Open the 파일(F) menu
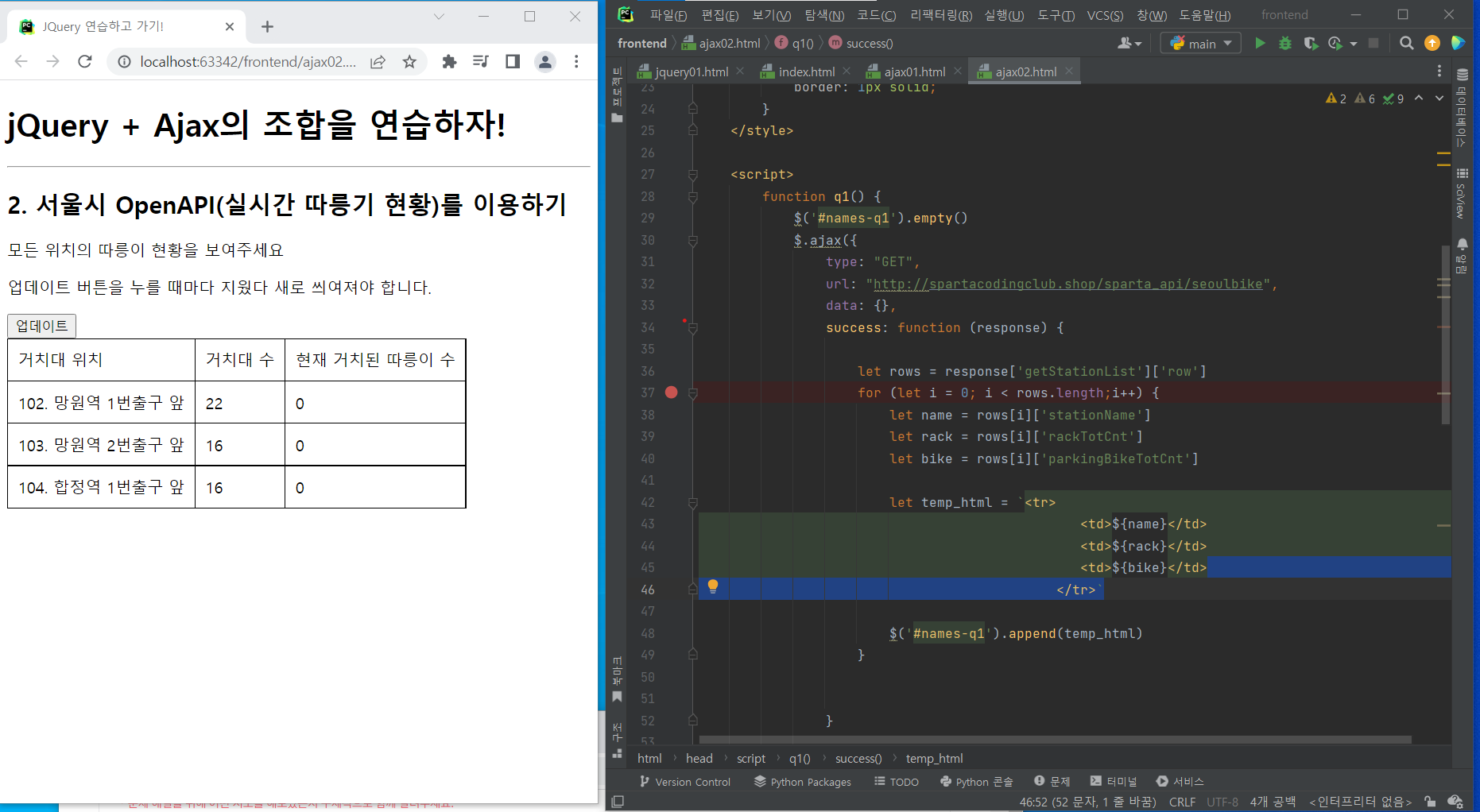This screenshot has width=1480, height=812. click(668, 15)
